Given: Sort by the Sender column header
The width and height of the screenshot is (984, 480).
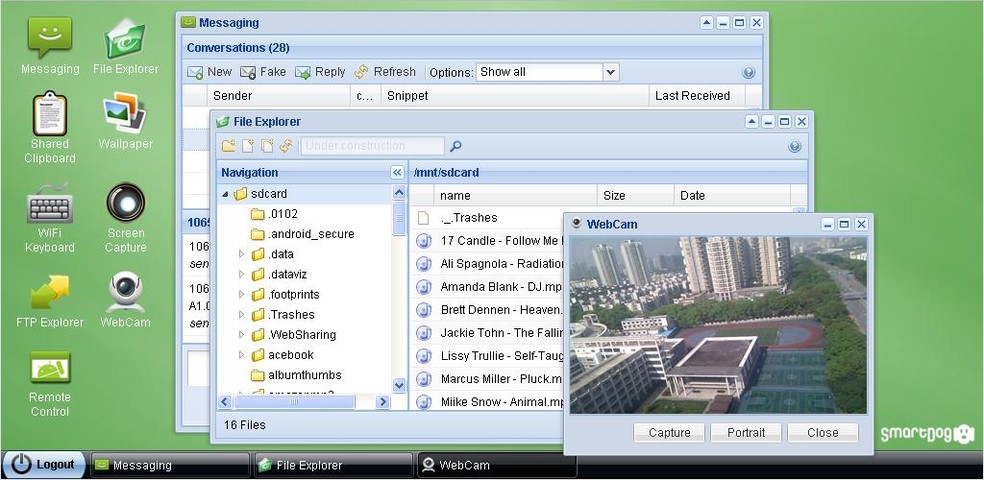Looking at the screenshot, I should pos(279,96).
